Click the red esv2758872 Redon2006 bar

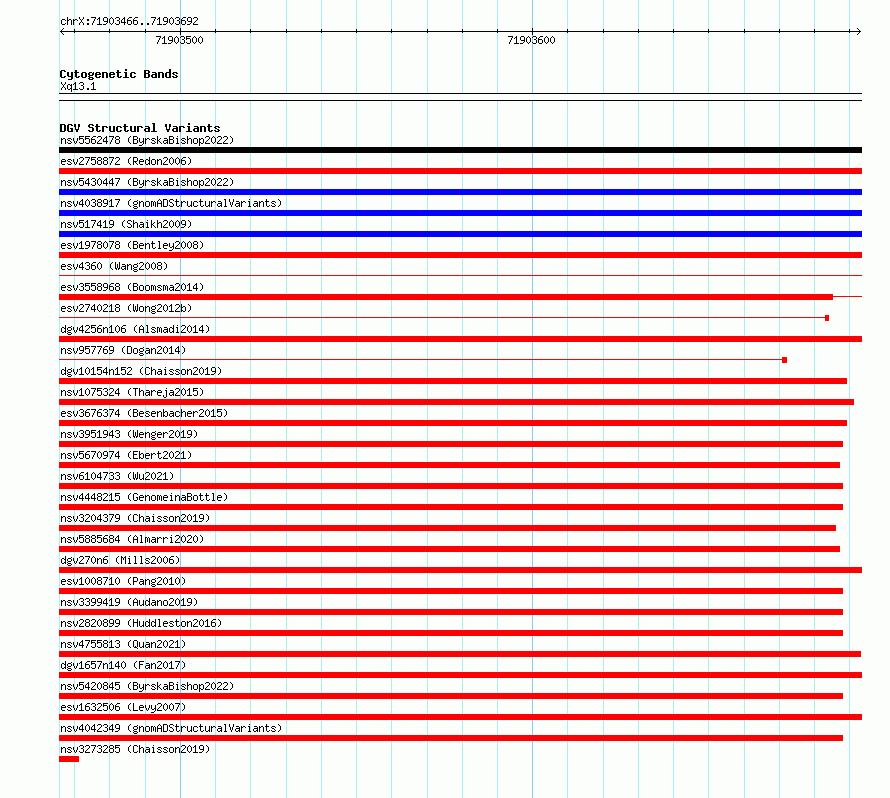coord(460,171)
